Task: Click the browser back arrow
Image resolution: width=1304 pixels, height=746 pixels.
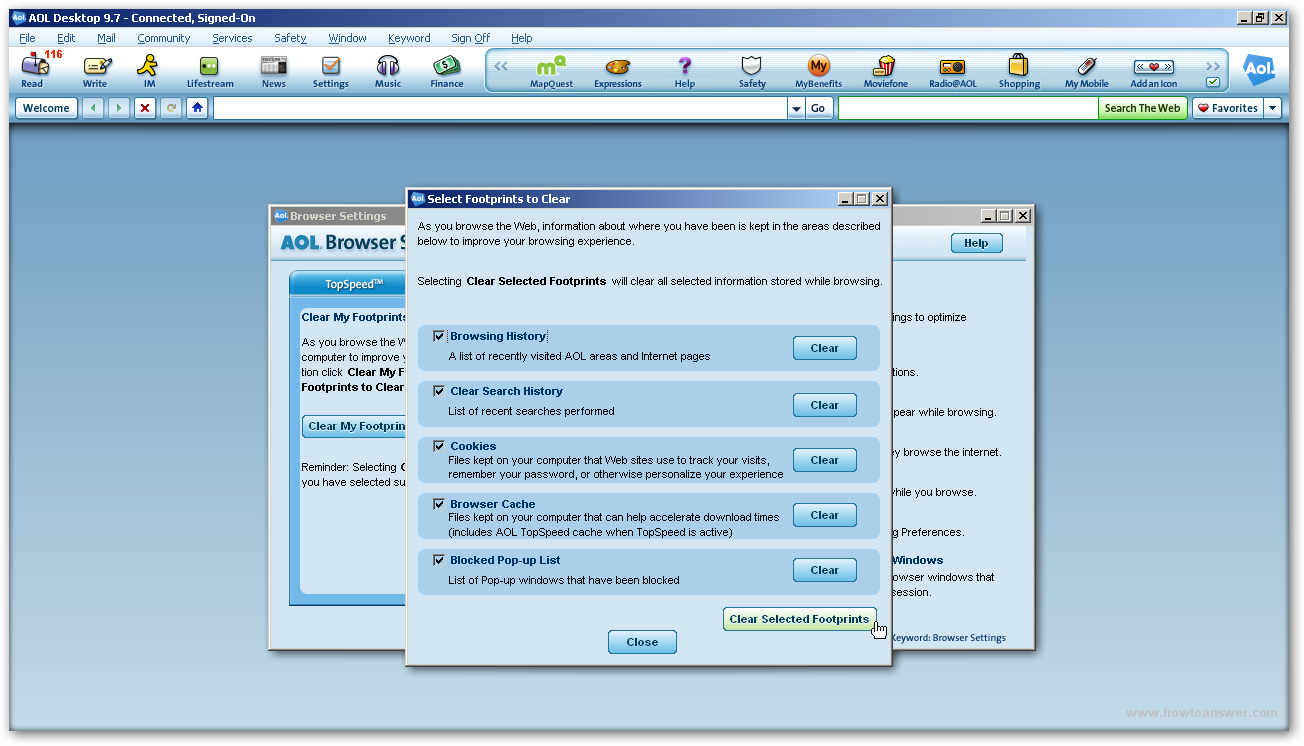Action: click(93, 108)
